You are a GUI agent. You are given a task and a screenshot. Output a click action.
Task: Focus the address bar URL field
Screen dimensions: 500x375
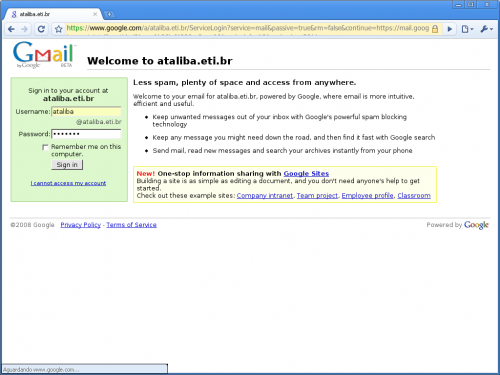coord(247,28)
